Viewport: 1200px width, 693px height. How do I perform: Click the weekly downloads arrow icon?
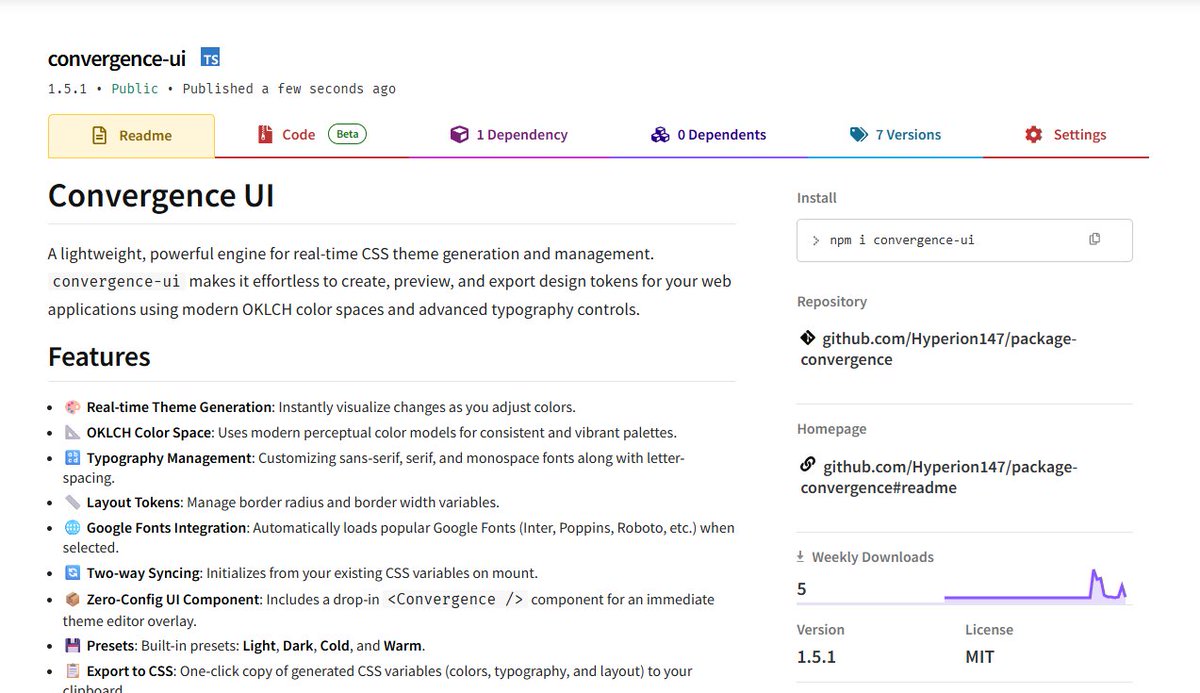800,556
